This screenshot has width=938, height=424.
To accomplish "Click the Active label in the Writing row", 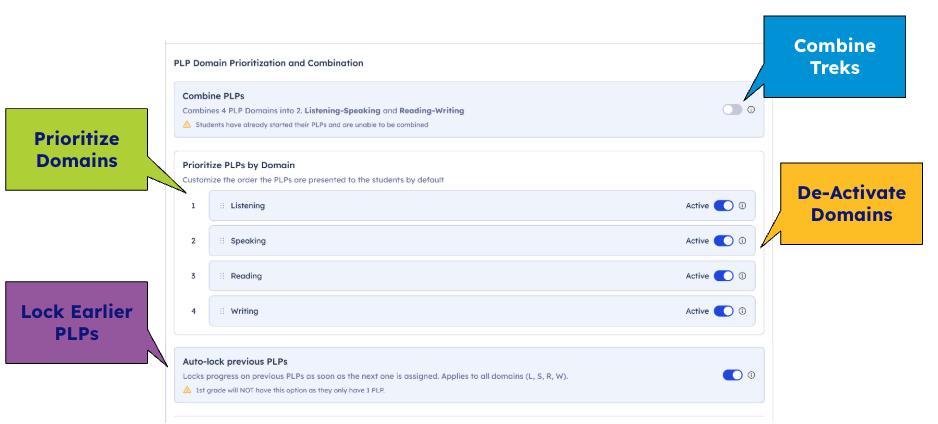I will coord(697,311).
